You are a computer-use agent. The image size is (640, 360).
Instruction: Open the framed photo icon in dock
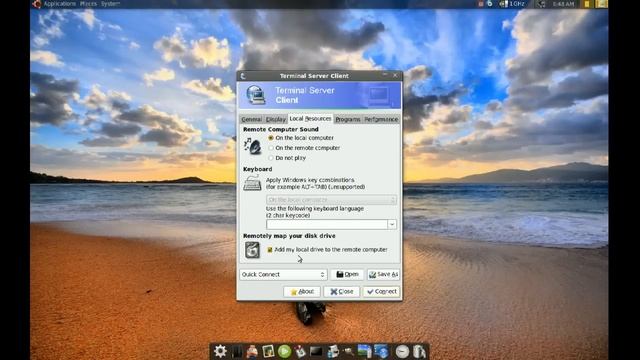268,351
